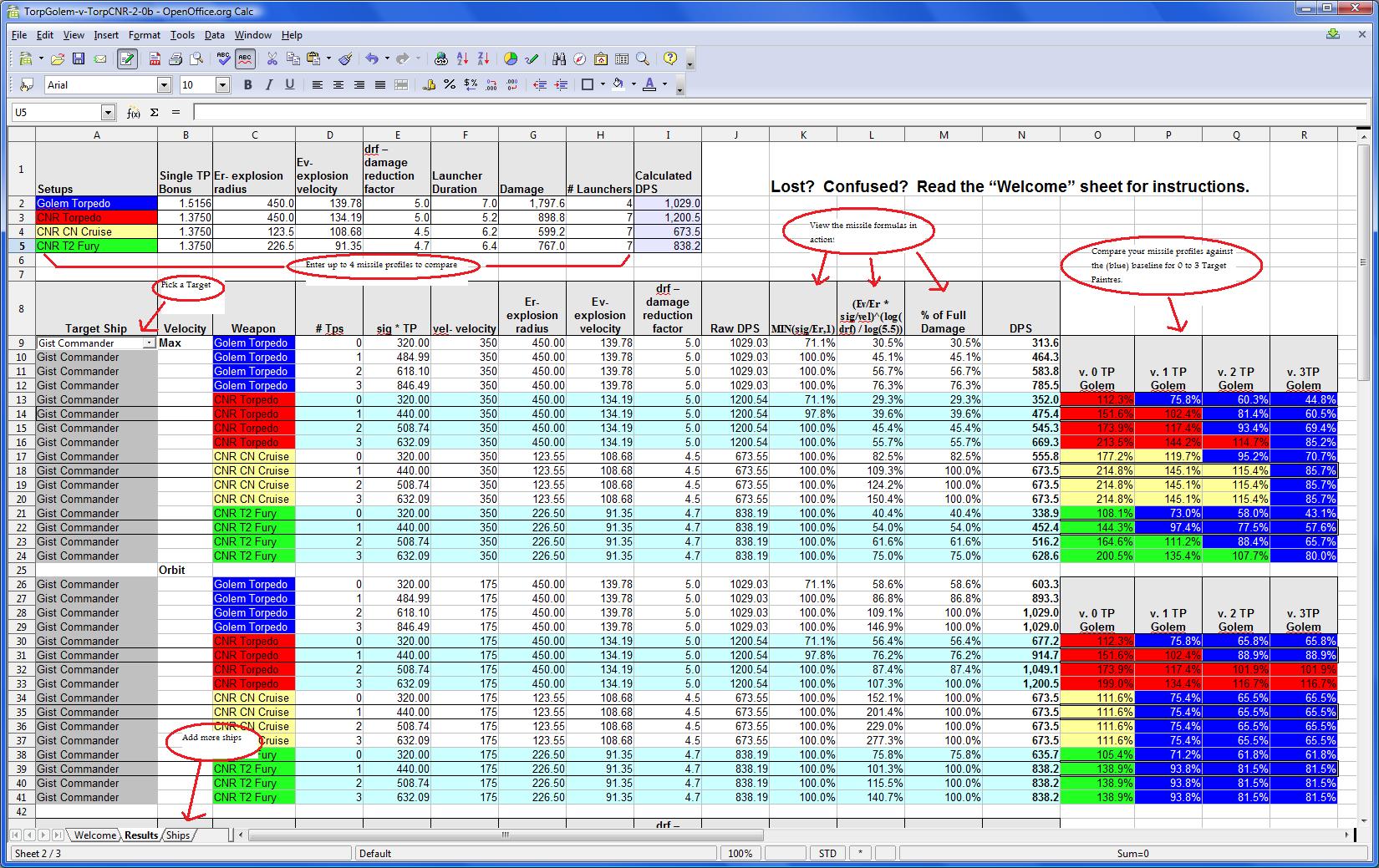The width and height of the screenshot is (1379, 868).
Task: Open the Chart insert tool
Action: (x=511, y=59)
